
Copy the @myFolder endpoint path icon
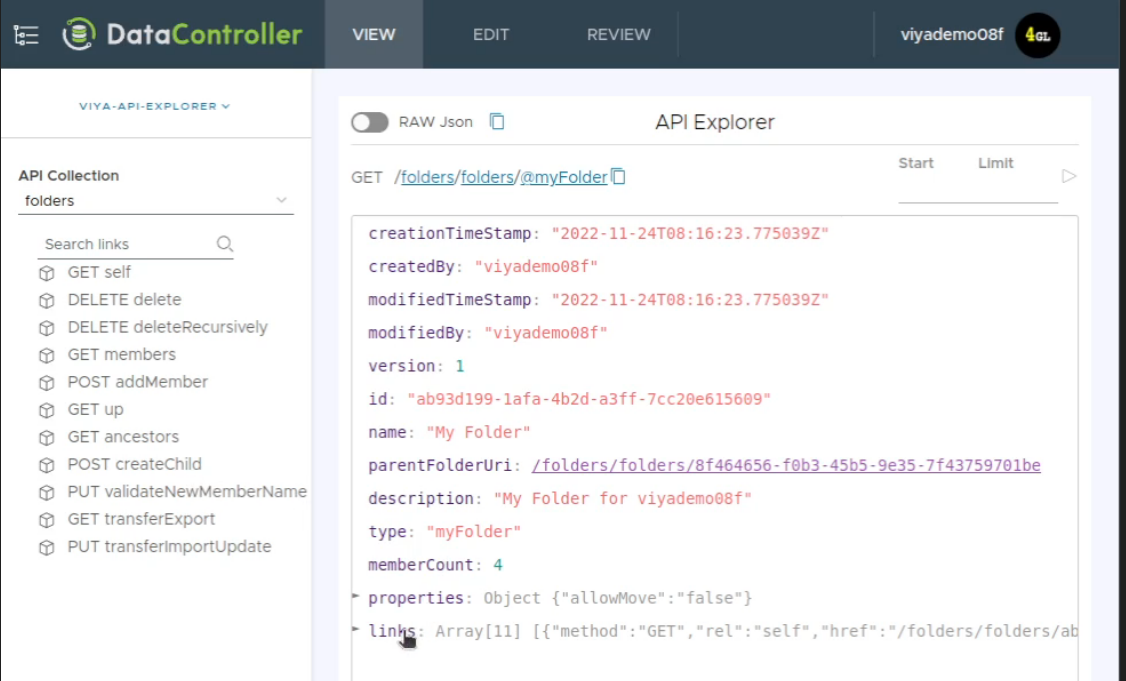(x=619, y=177)
